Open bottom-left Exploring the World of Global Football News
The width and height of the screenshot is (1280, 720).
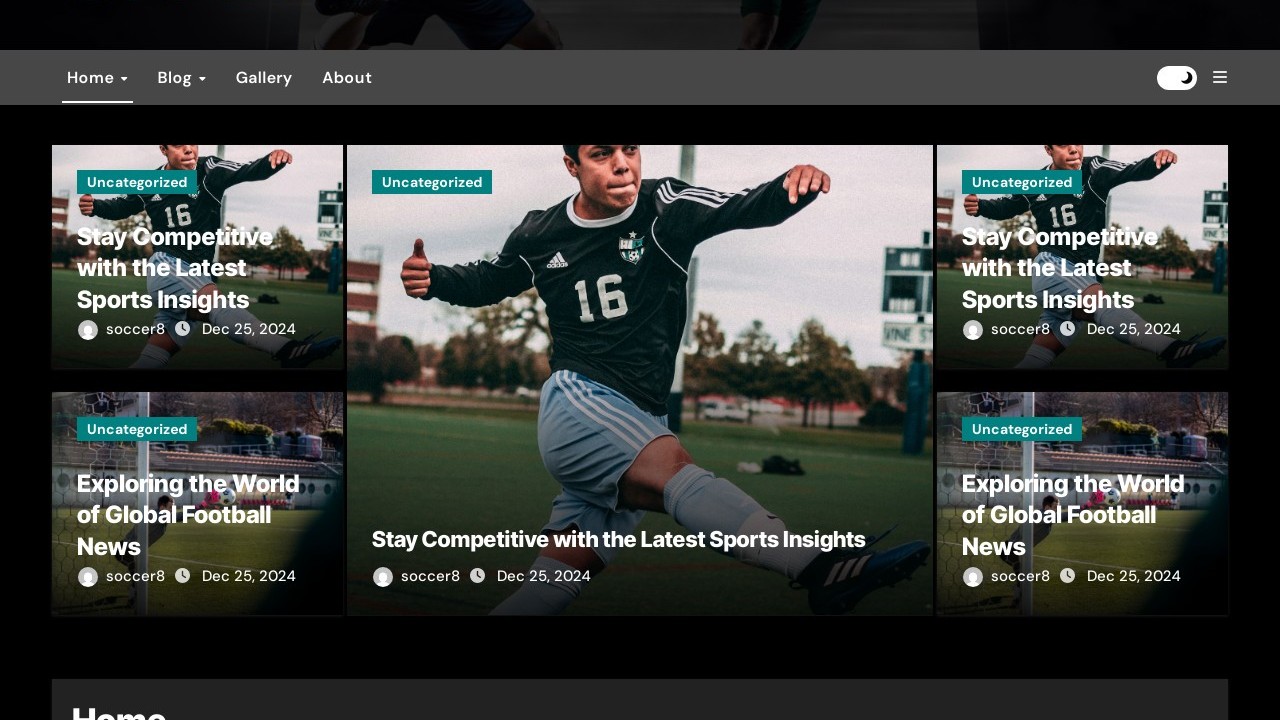(x=188, y=515)
